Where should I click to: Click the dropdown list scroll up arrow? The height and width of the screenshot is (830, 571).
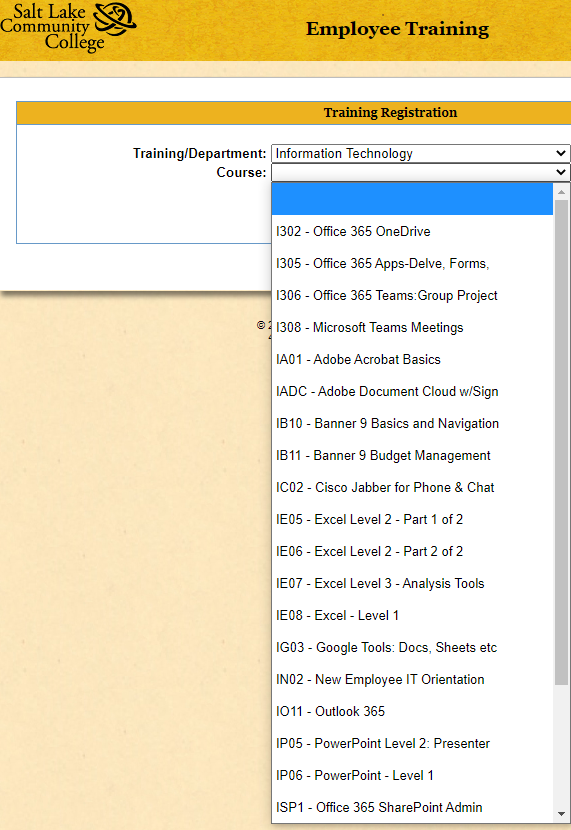pyautogui.click(x=561, y=192)
